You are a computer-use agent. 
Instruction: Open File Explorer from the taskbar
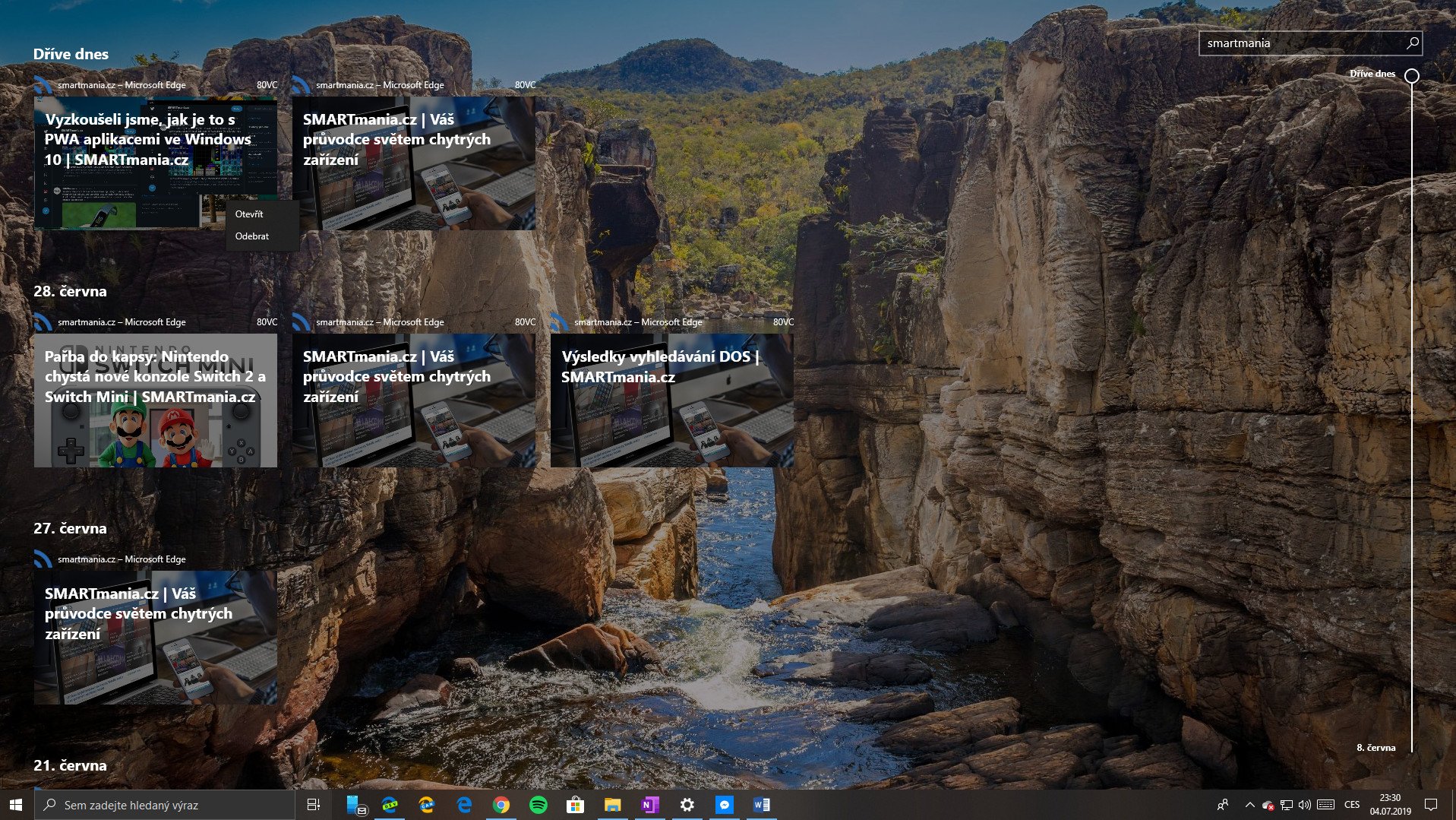[x=612, y=805]
